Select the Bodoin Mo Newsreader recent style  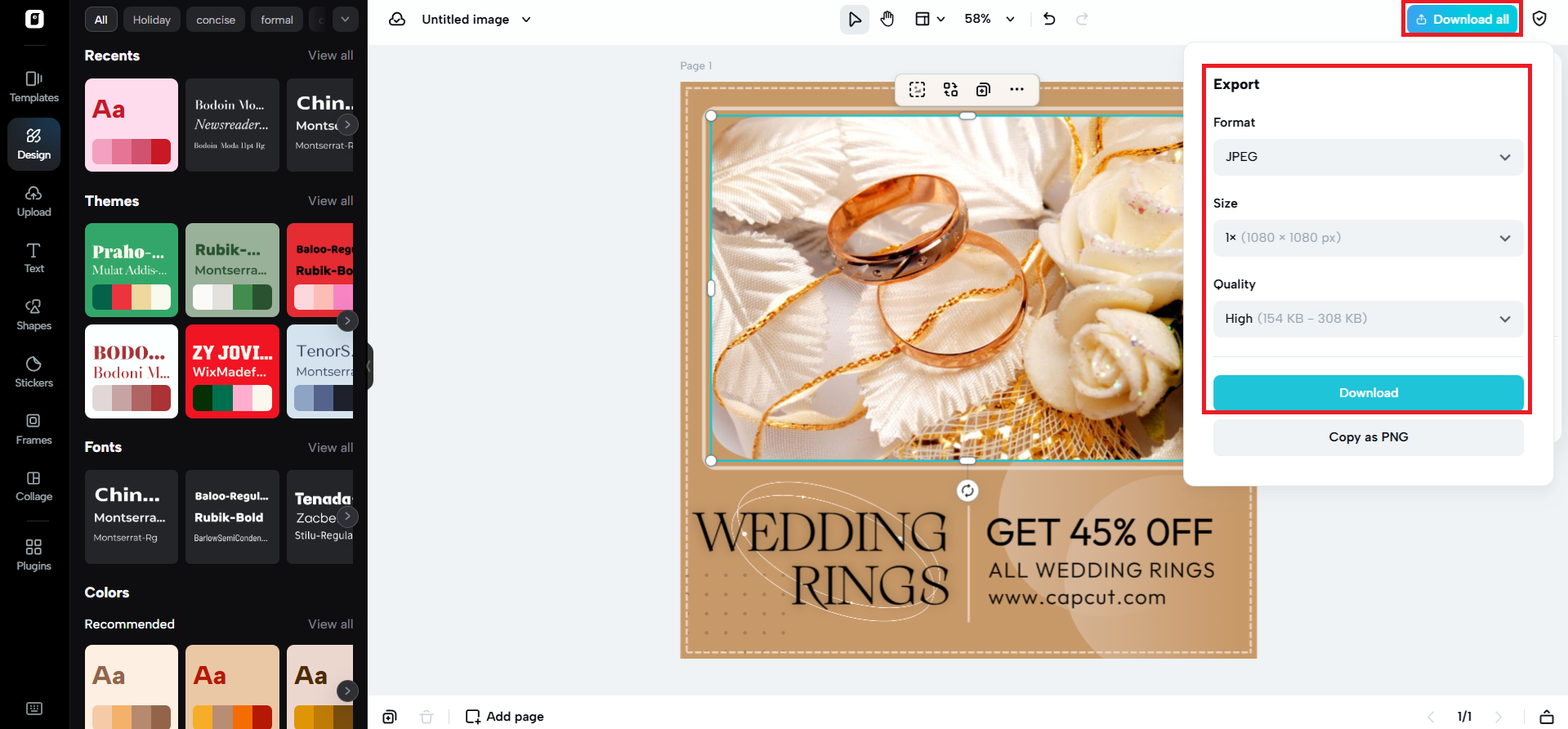click(x=232, y=125)
